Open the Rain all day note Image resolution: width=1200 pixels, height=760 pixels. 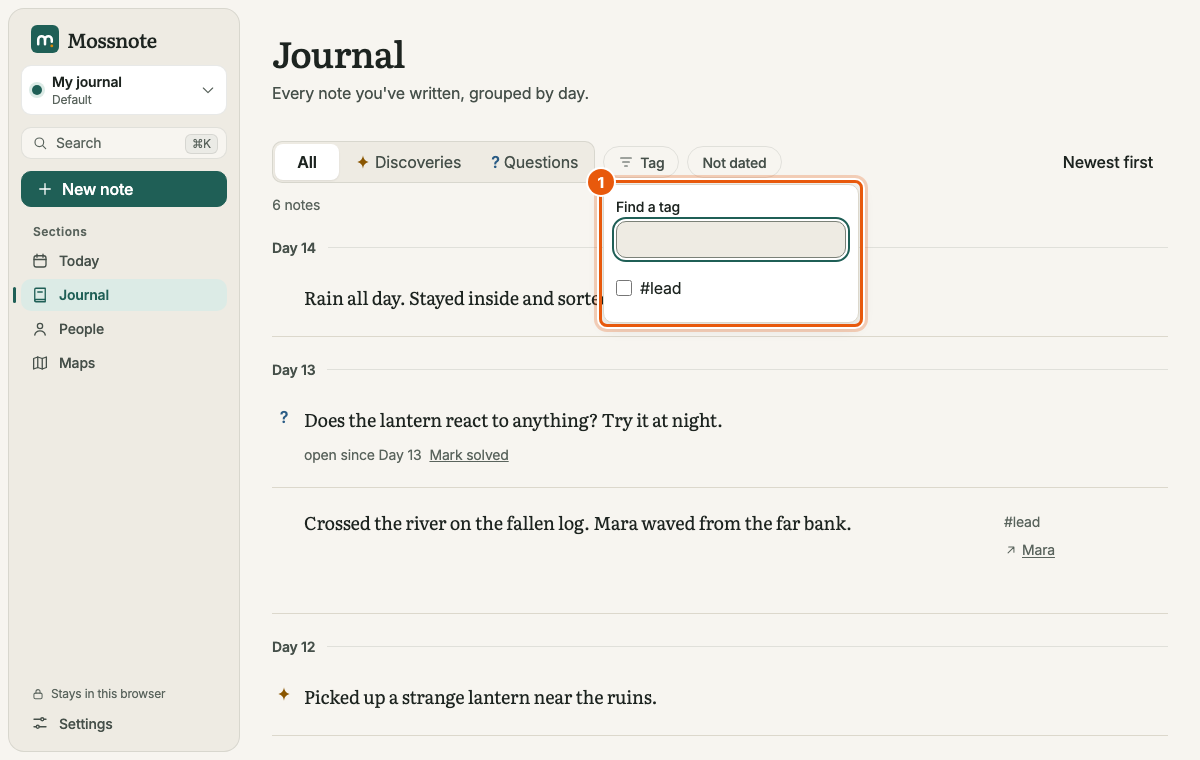452,298
